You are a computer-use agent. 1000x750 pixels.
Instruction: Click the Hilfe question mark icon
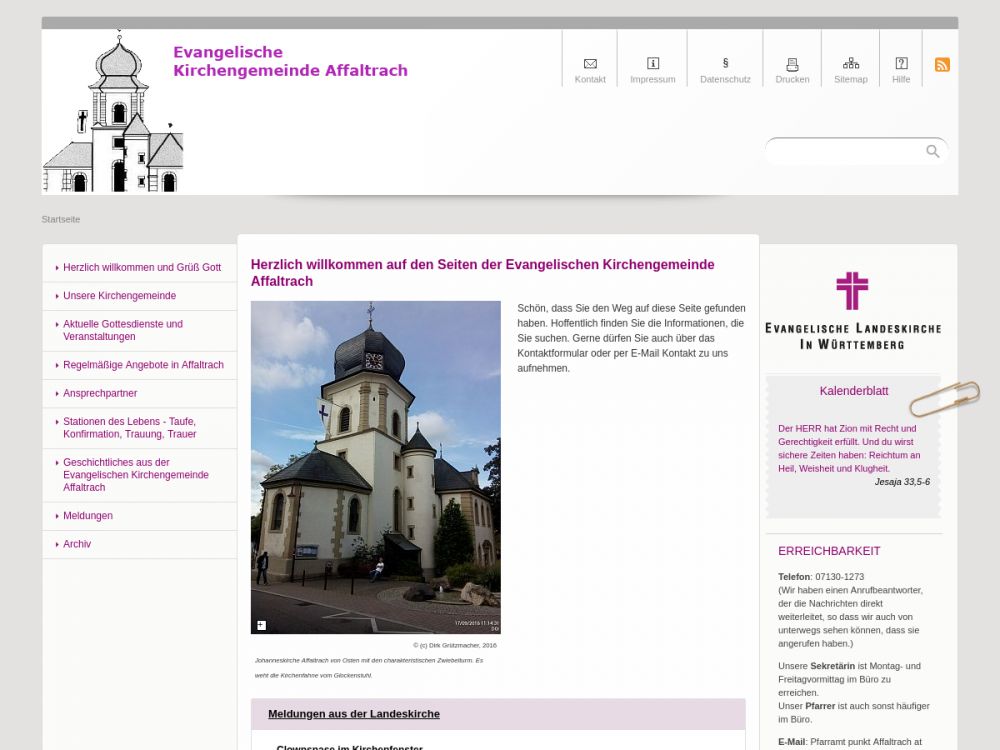(x=901, y=64)
